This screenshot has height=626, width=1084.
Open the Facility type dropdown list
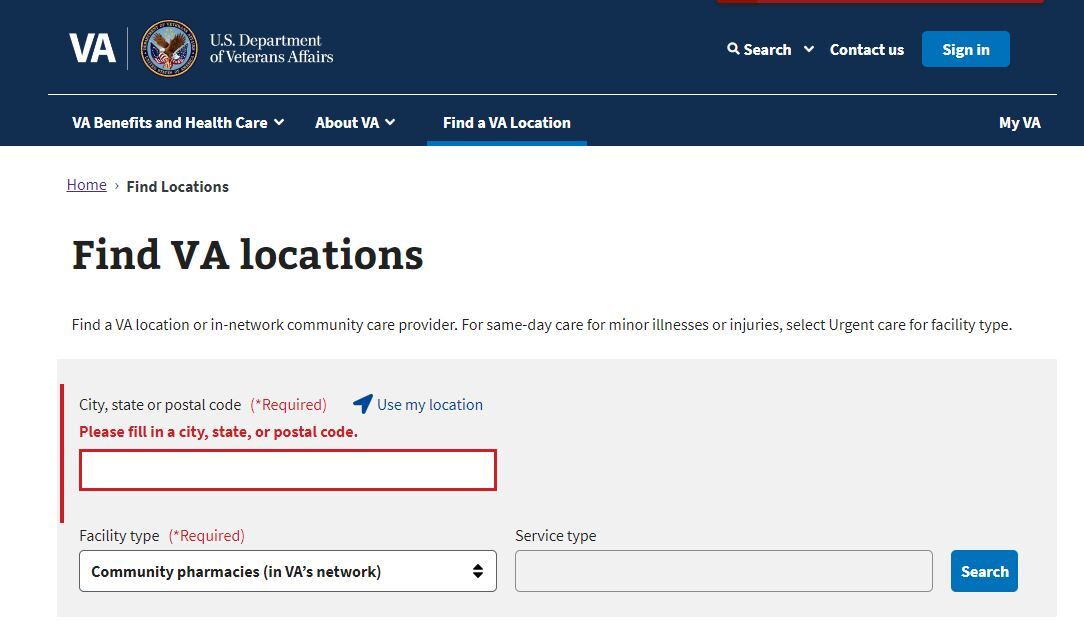(287, 571)
